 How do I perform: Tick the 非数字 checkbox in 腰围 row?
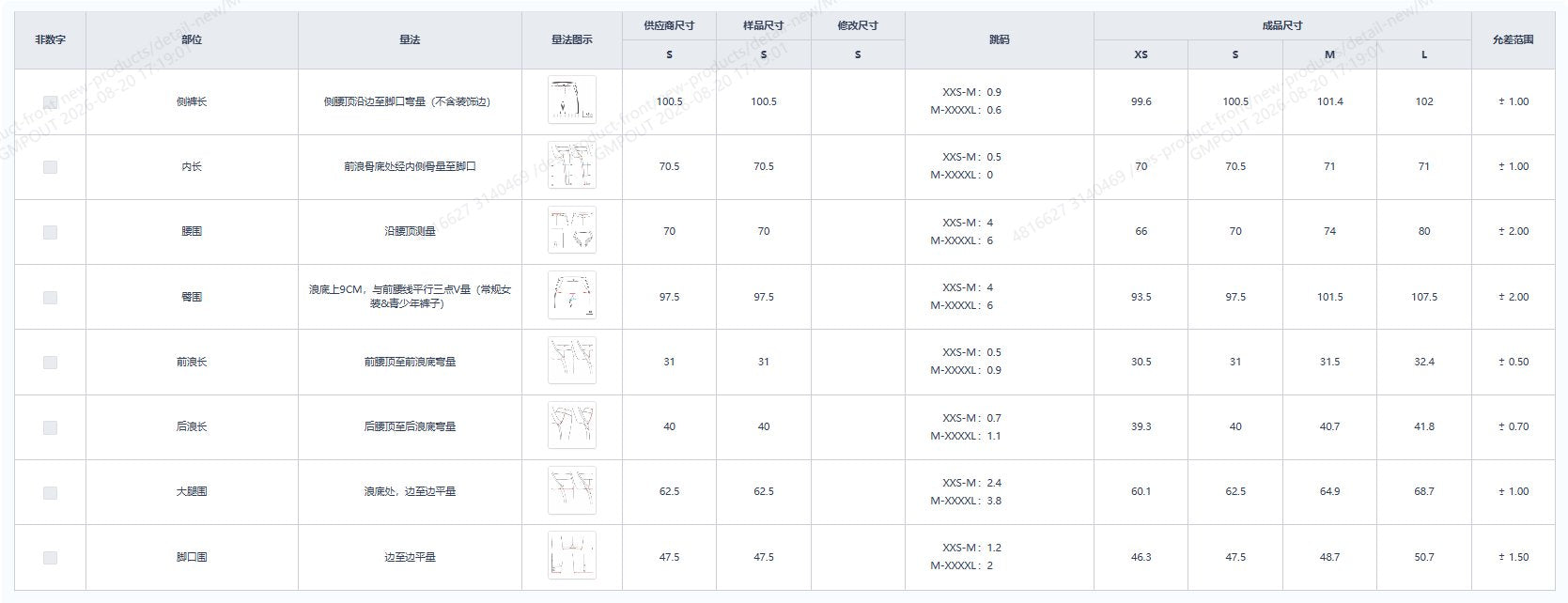50,232
